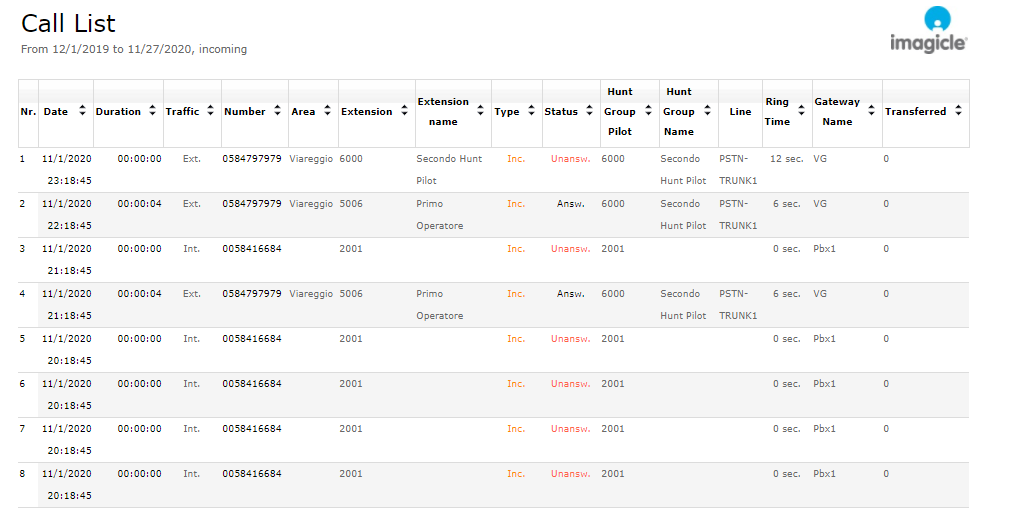
Task: Sort by Duration using its sort arrows
Action: [x=152, y=112]
